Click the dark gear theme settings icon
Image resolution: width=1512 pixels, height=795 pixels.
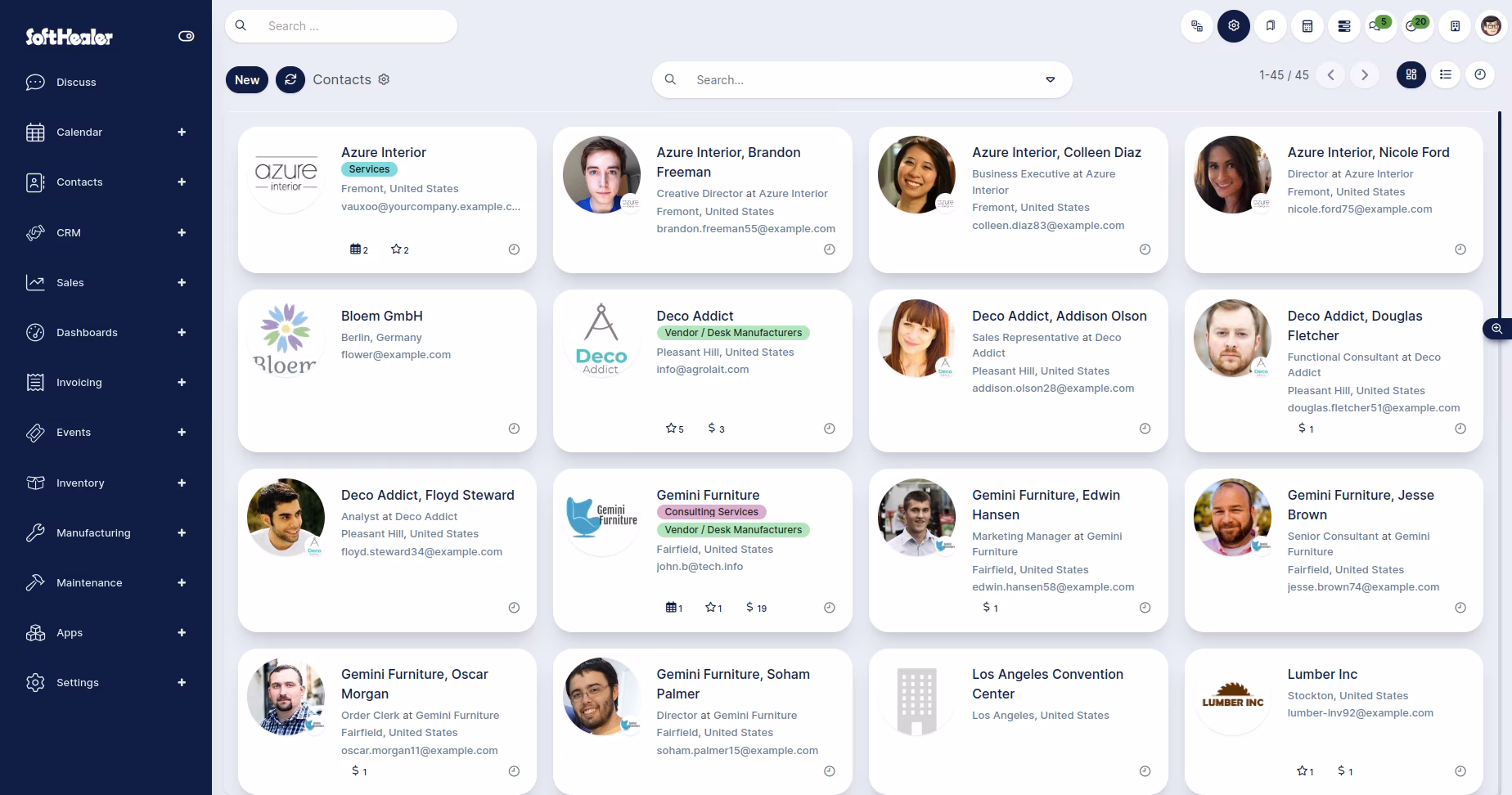(x=1234, y=26)
